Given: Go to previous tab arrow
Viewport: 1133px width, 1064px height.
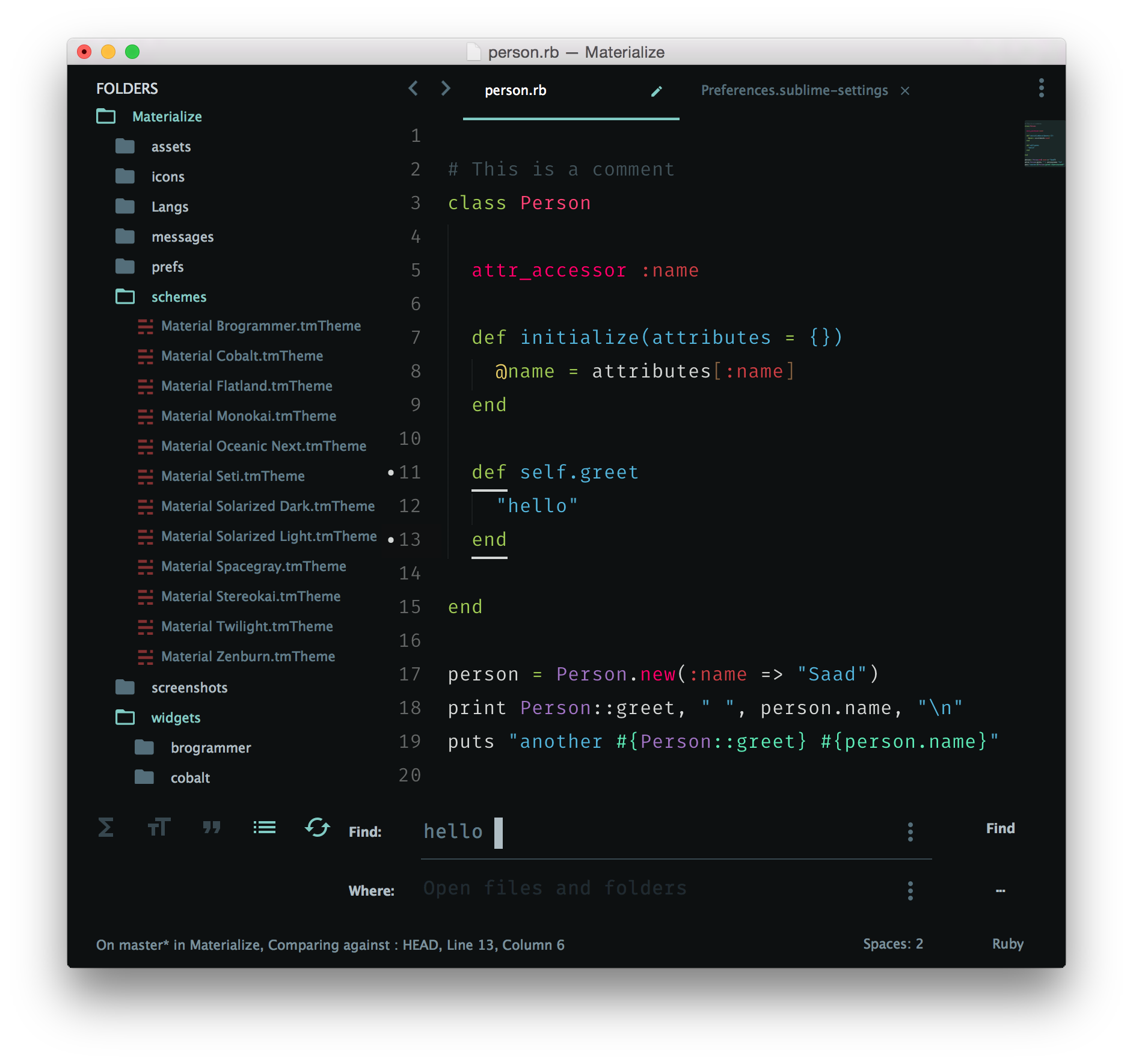Looking at the screenshot, I should tap(413, 88).
